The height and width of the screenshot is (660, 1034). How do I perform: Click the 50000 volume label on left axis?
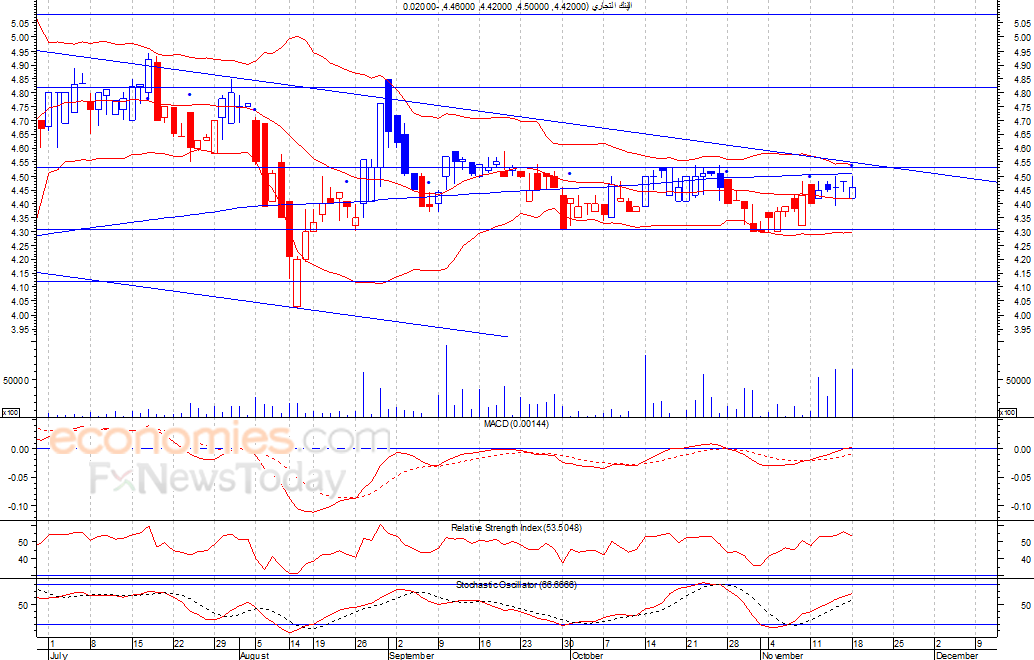click(x=16, y=380)
